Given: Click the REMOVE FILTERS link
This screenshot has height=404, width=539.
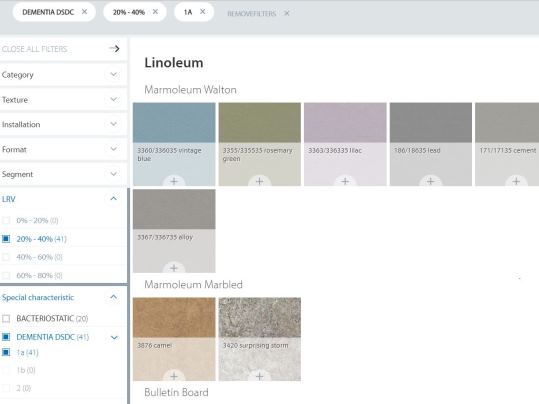Looking at the screenshot, I should click(x=252, y=13).
